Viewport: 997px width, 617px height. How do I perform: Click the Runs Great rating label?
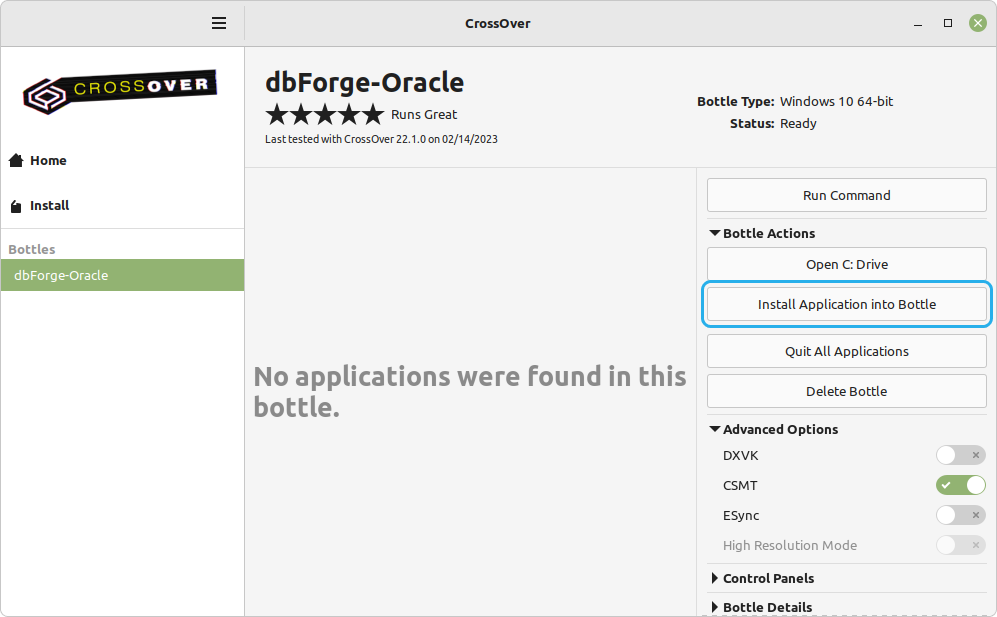pyautogui.click(x=423, y=114)
